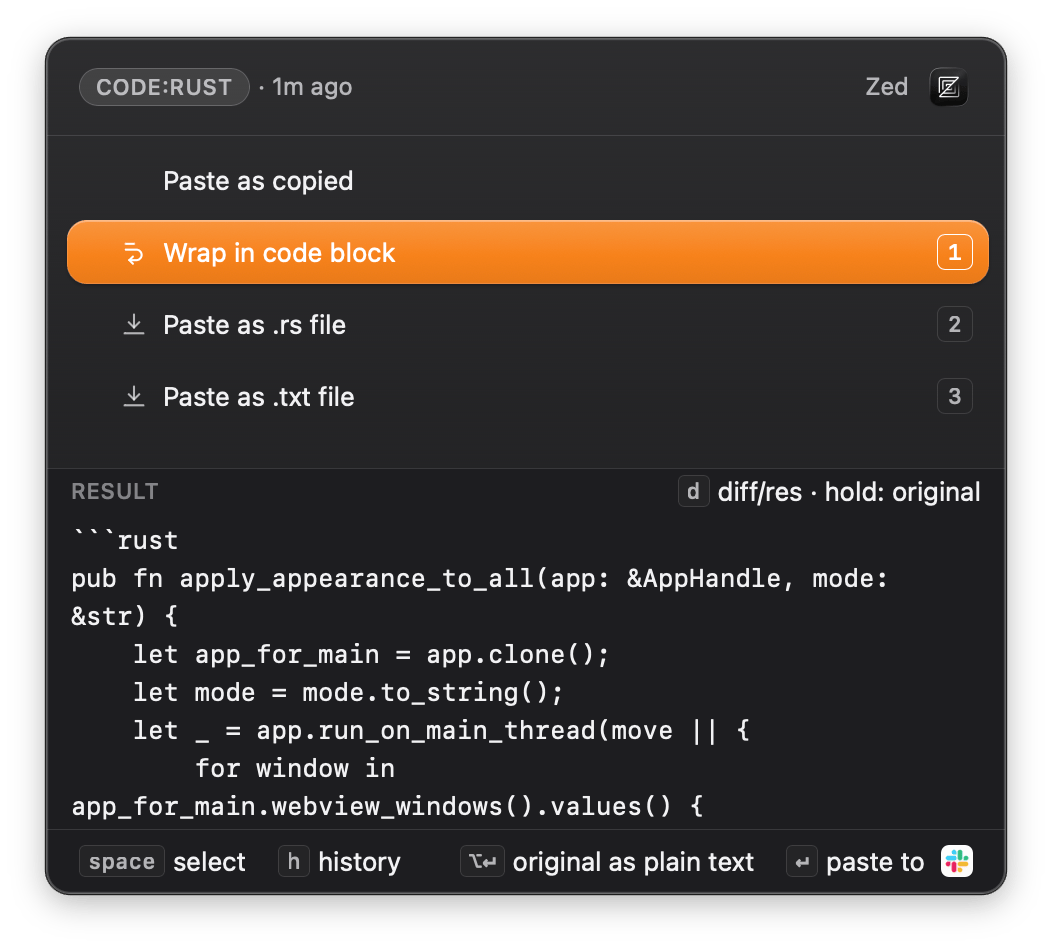This screenshot has width=1052, height=948.
Task: Choose Paste as .txt file
Action: [x=527, y=397]
